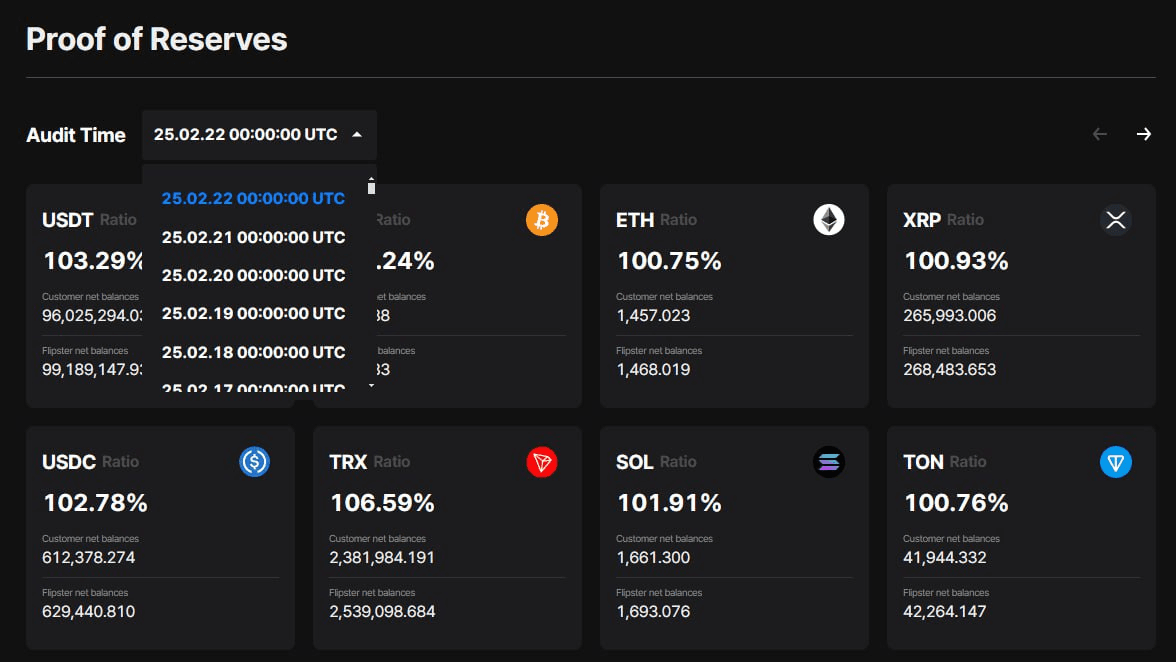Viewport: 1176px width, 662px height.
Task: Click TON Flipster balance 42,264.147
Action: pos(945,612)
